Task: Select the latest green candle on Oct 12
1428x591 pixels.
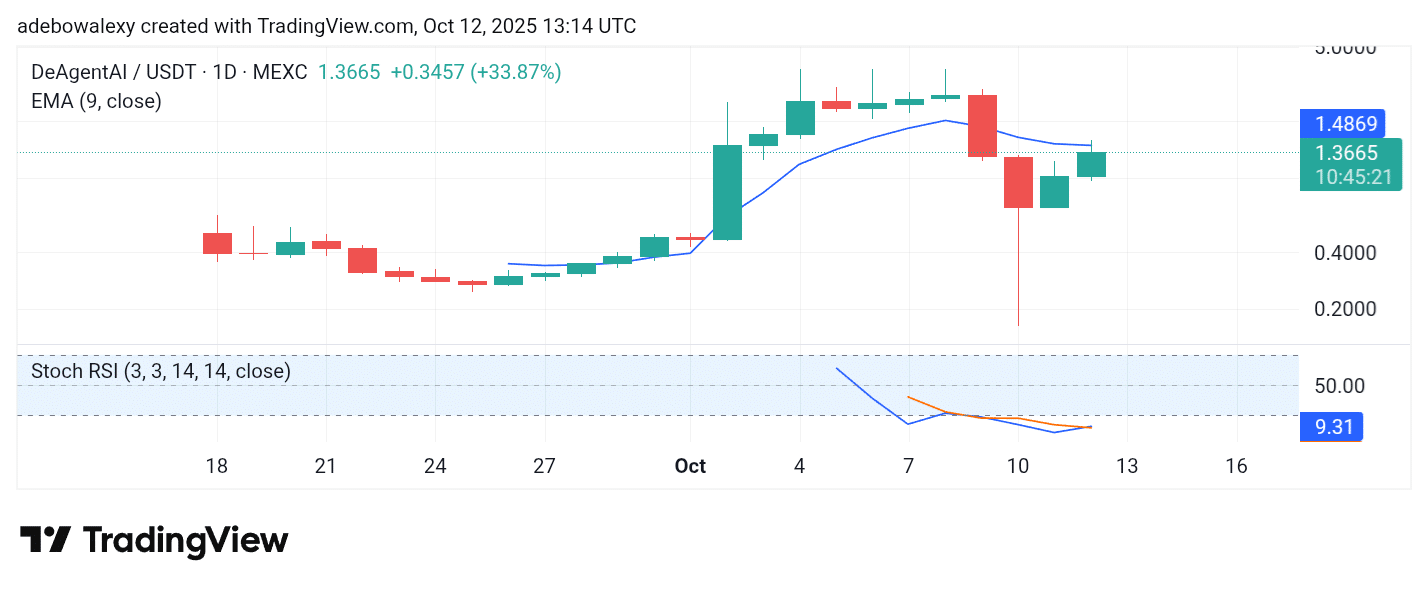Action: coord(1091,164)
